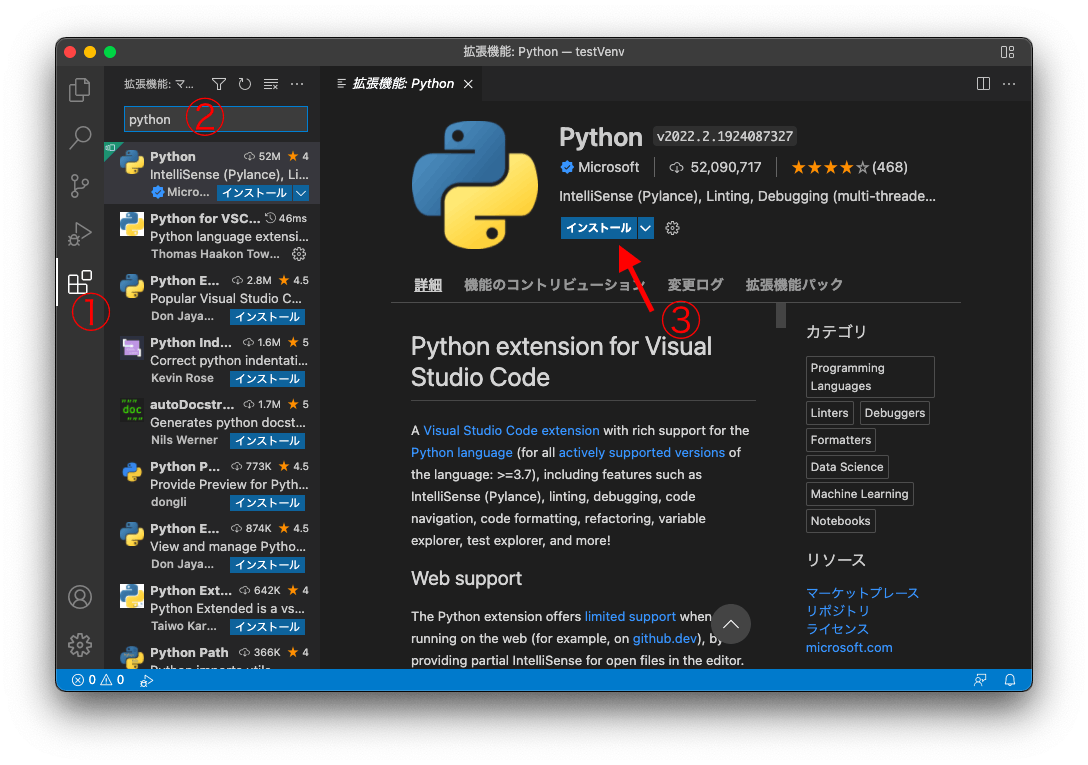
Task: Clear extensions search results icon
Action: [271, 84]
